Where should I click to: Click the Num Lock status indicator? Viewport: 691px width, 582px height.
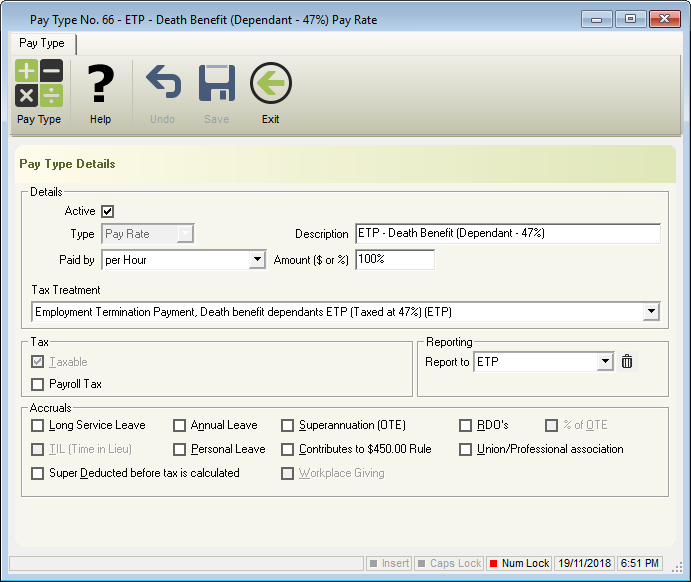pyautogui.click(x=519, y=563)
